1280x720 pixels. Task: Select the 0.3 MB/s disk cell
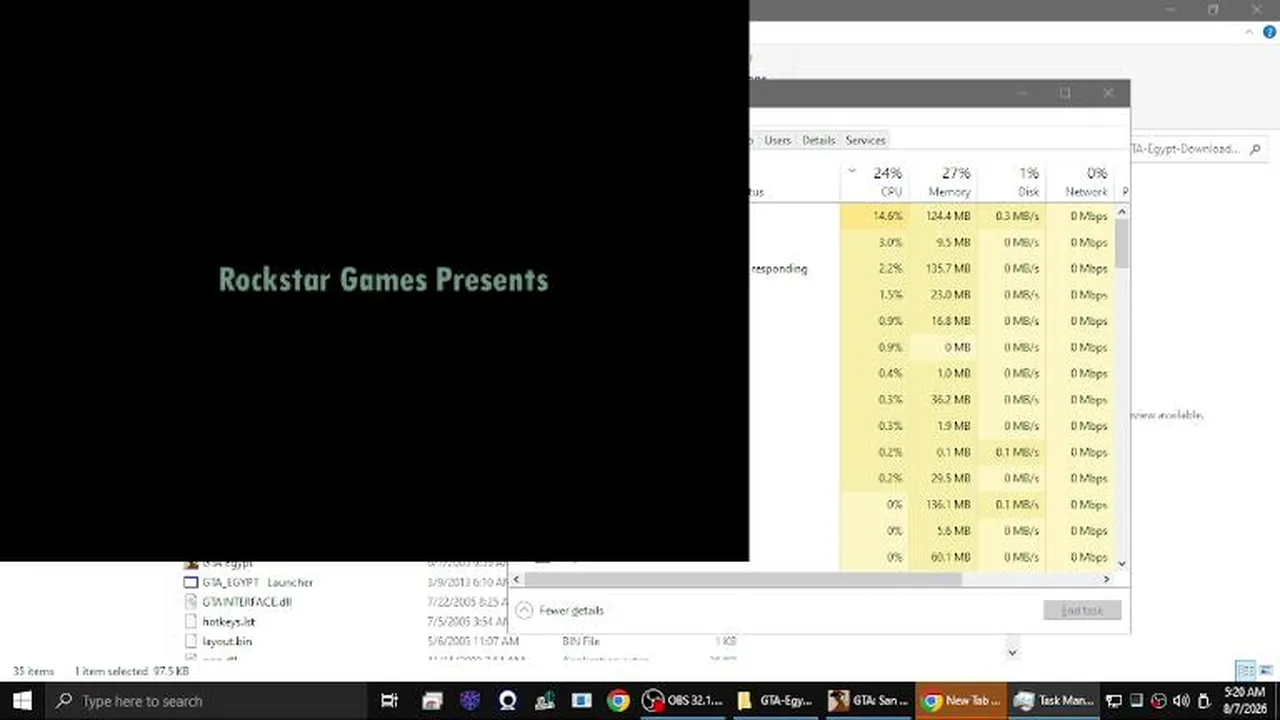(x=1011, y=216)
